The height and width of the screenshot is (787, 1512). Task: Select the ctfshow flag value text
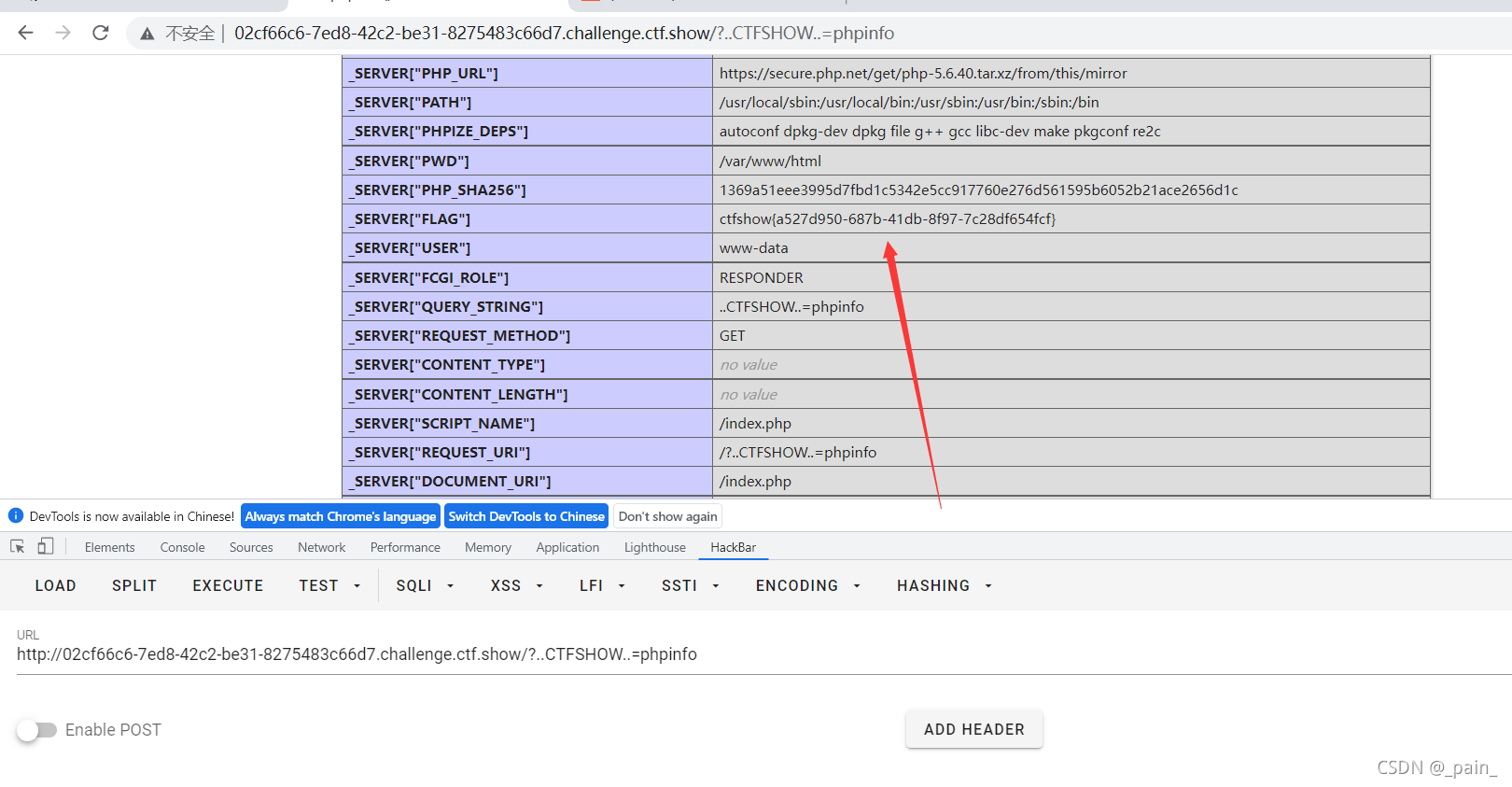pyautogui.click(x=888, y=219)
